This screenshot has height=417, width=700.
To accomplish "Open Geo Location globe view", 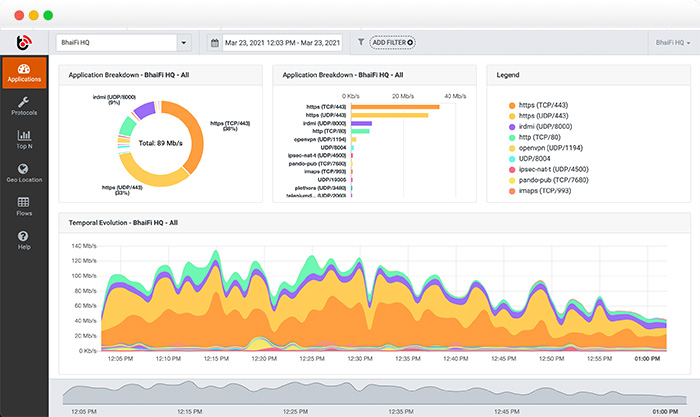I will click(x=22, y=174).
